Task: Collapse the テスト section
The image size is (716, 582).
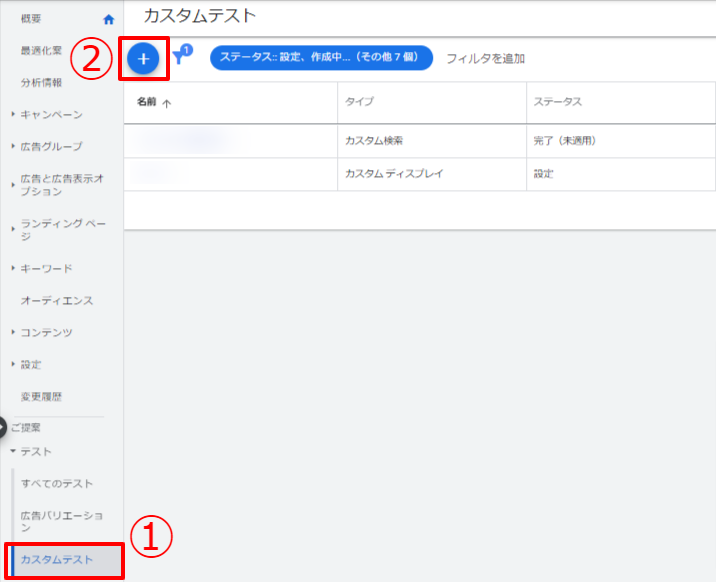Action: [x=13, y=452]
